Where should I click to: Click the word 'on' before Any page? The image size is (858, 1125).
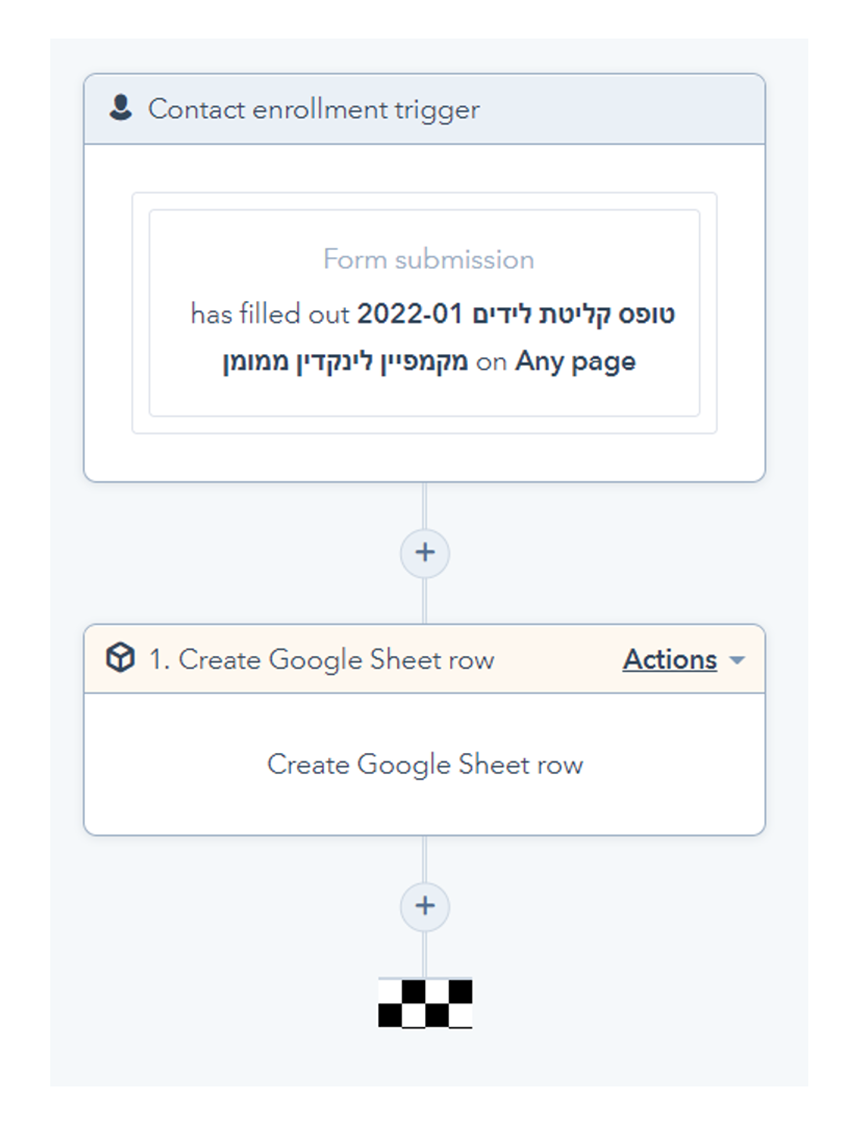pyautogui.click(x=491, y=362)
